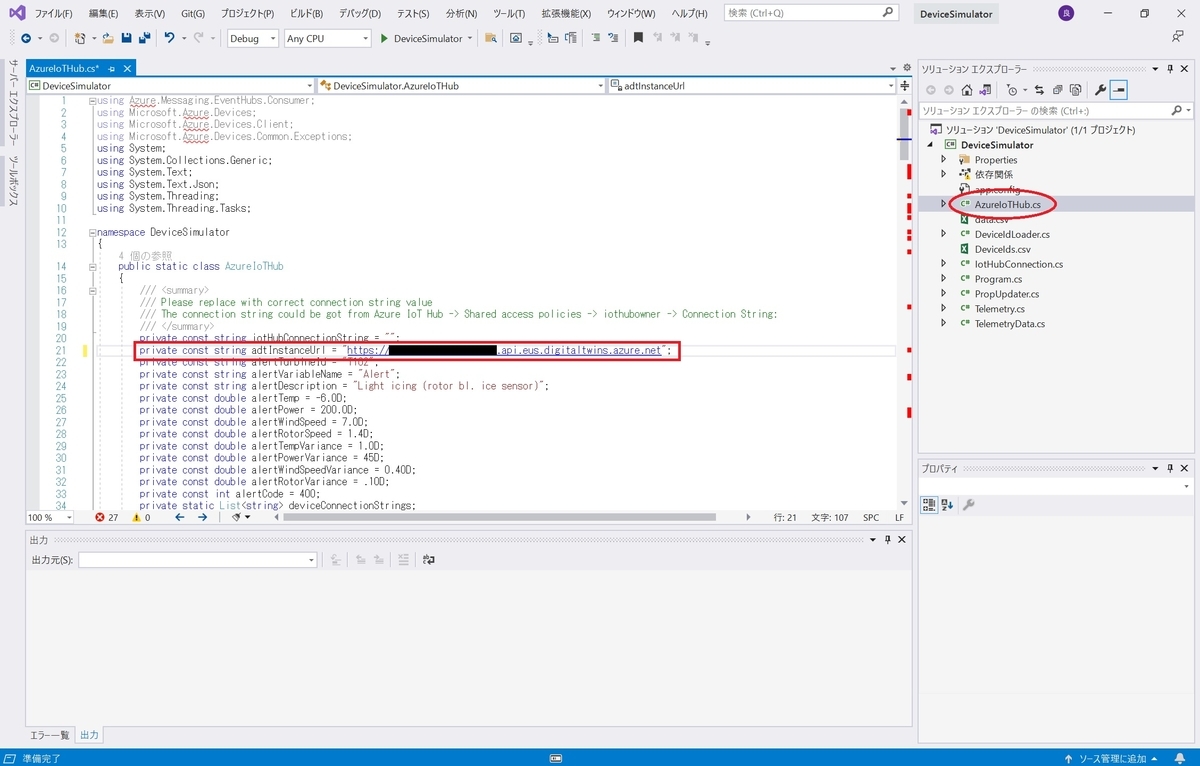Expand the Properties node in Solution Explorer
The width and height of the screenshot is (1200, 766).
[943, 159]
